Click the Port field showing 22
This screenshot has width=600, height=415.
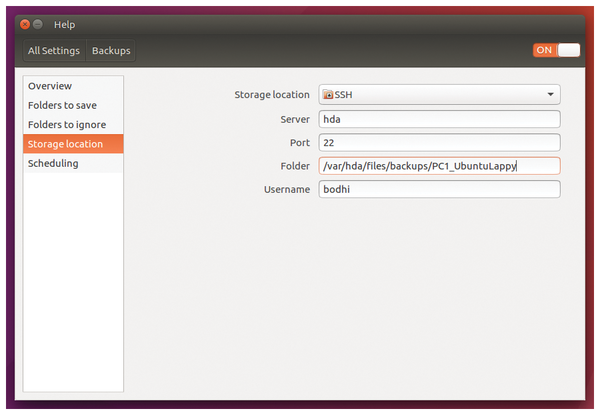click(x=439, y=143)
